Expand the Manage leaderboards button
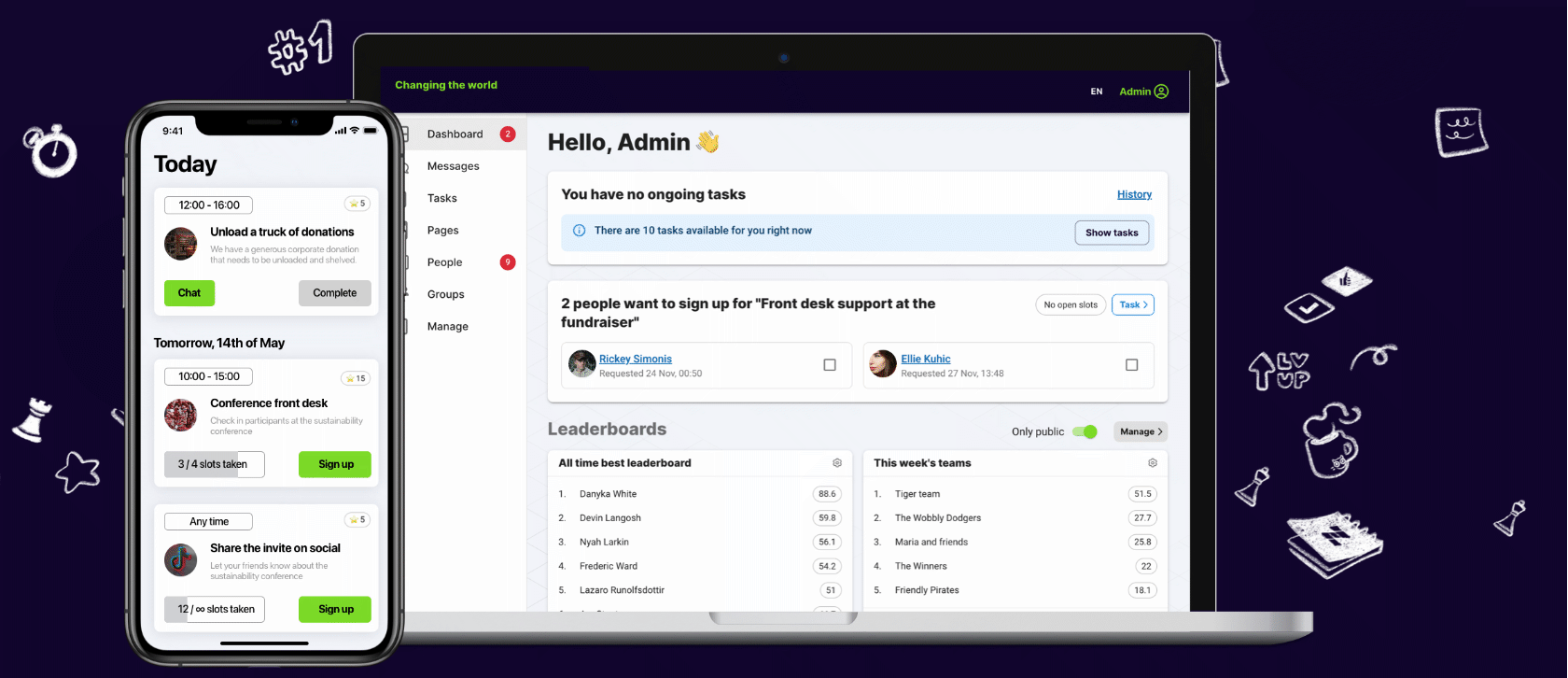 click(1141, 431)
